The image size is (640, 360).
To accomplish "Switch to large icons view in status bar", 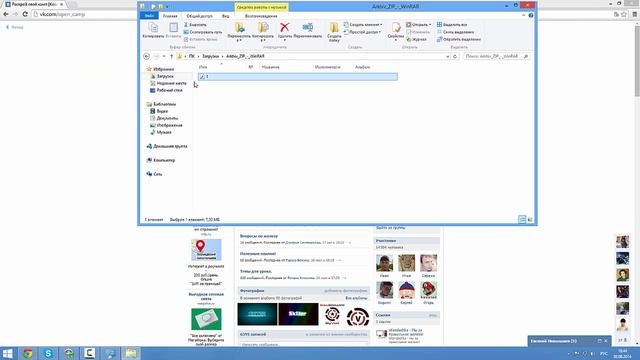I will click(x=530, y=220).
